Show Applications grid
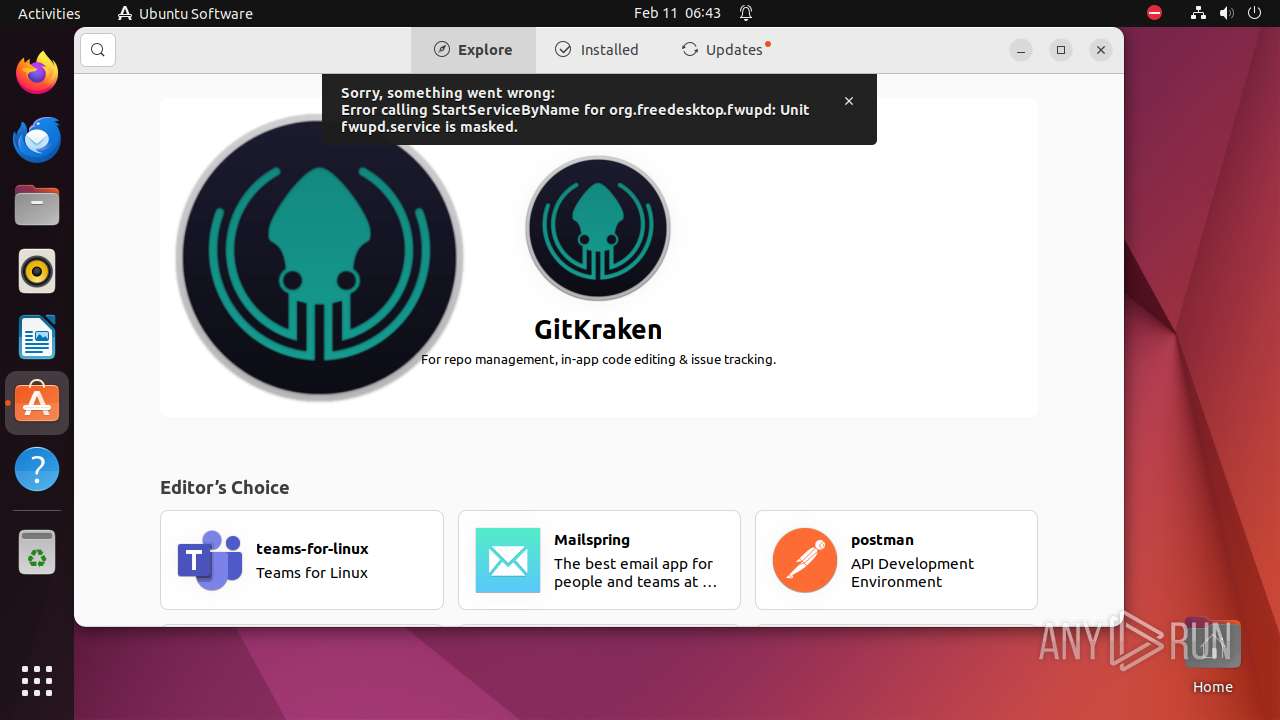Viewport: 1280px width, 720px height. click(37, 681)
